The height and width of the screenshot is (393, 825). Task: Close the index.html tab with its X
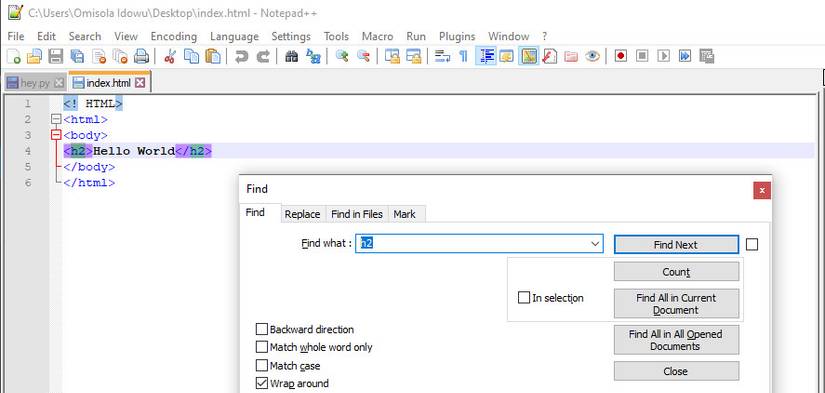click(x=139, y=83)
